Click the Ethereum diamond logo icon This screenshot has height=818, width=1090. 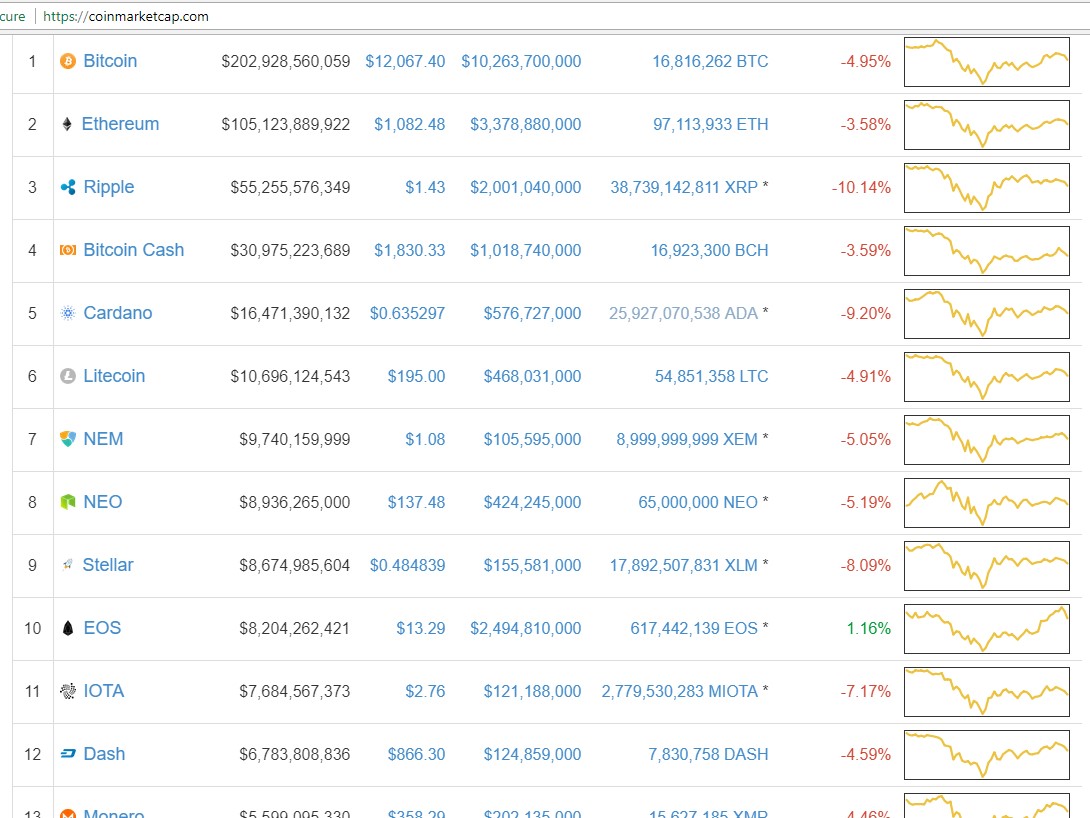point(67,124)
